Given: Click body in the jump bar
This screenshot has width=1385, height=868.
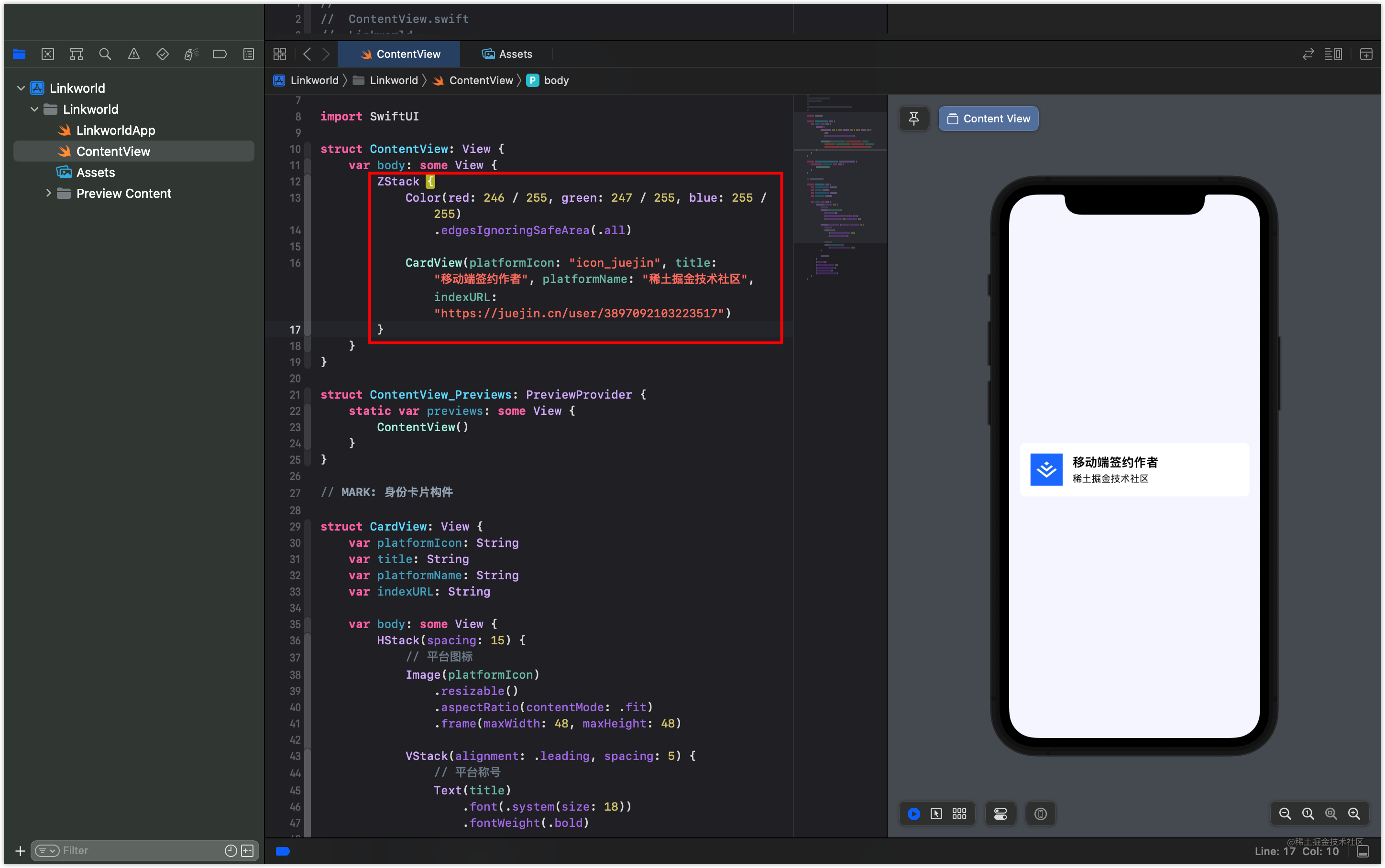Looking at the screenshot, I should click(555, 80).
